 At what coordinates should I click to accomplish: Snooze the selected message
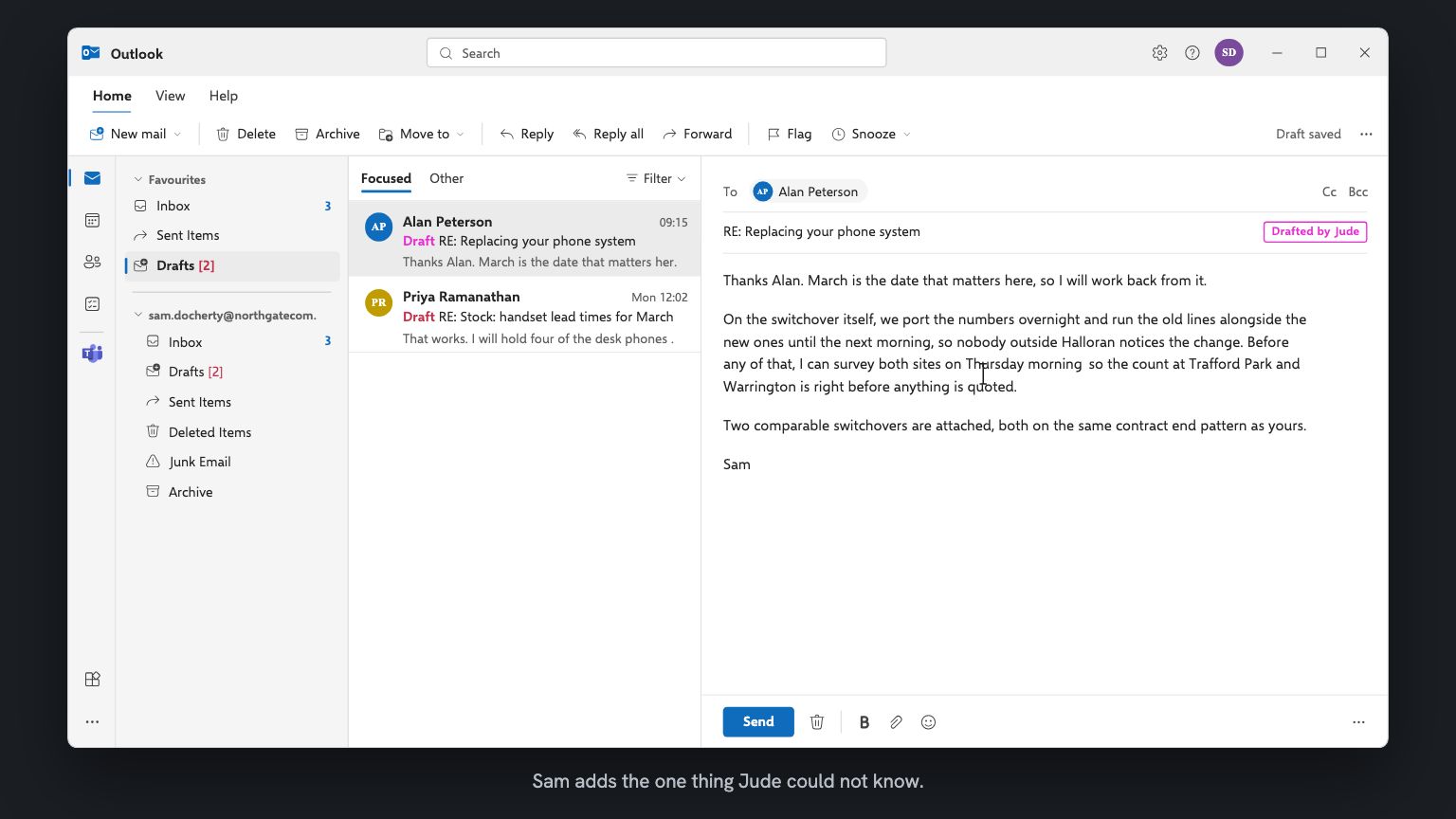point(863,134)
